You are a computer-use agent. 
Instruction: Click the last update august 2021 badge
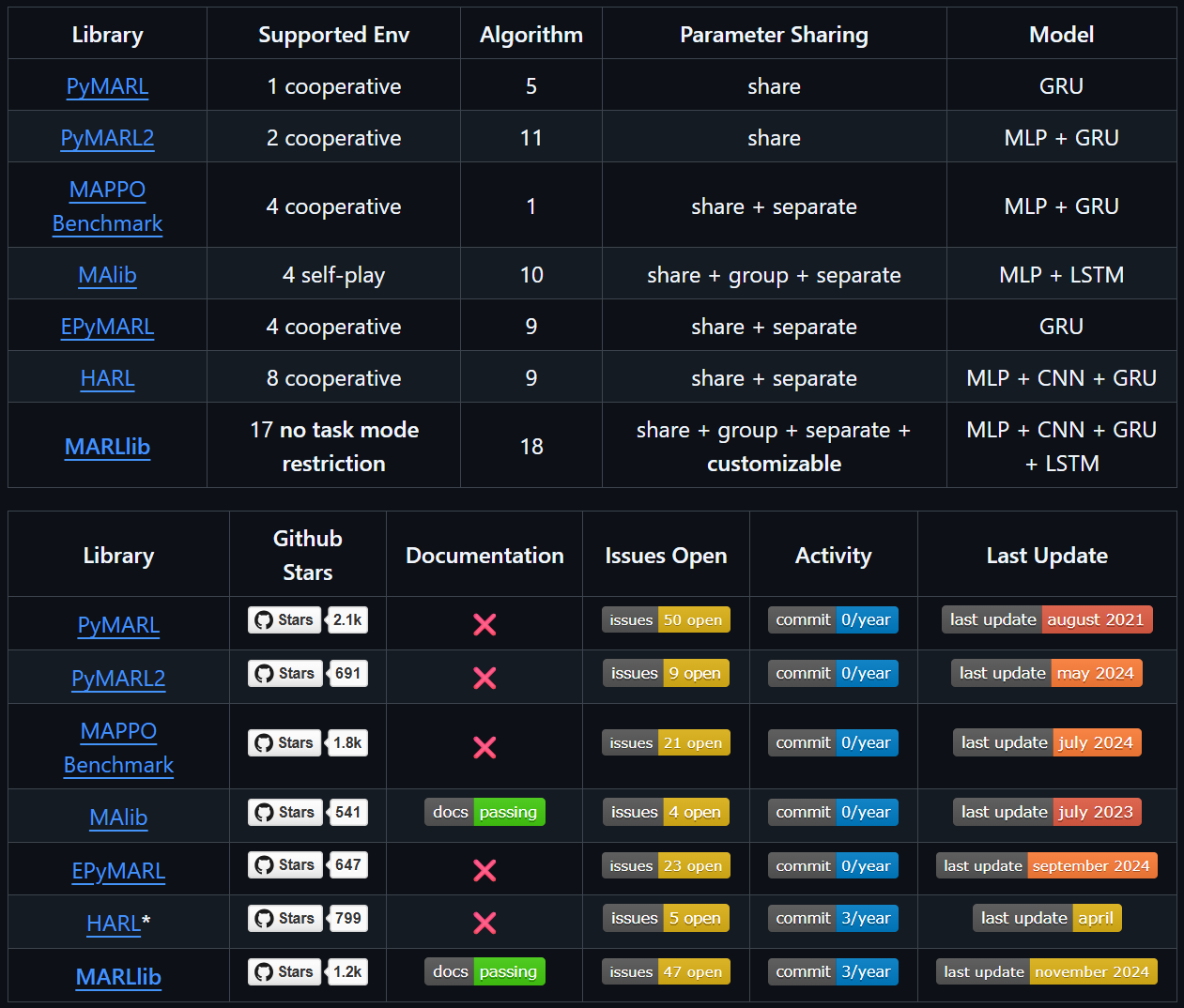[x=1046, y=619]
